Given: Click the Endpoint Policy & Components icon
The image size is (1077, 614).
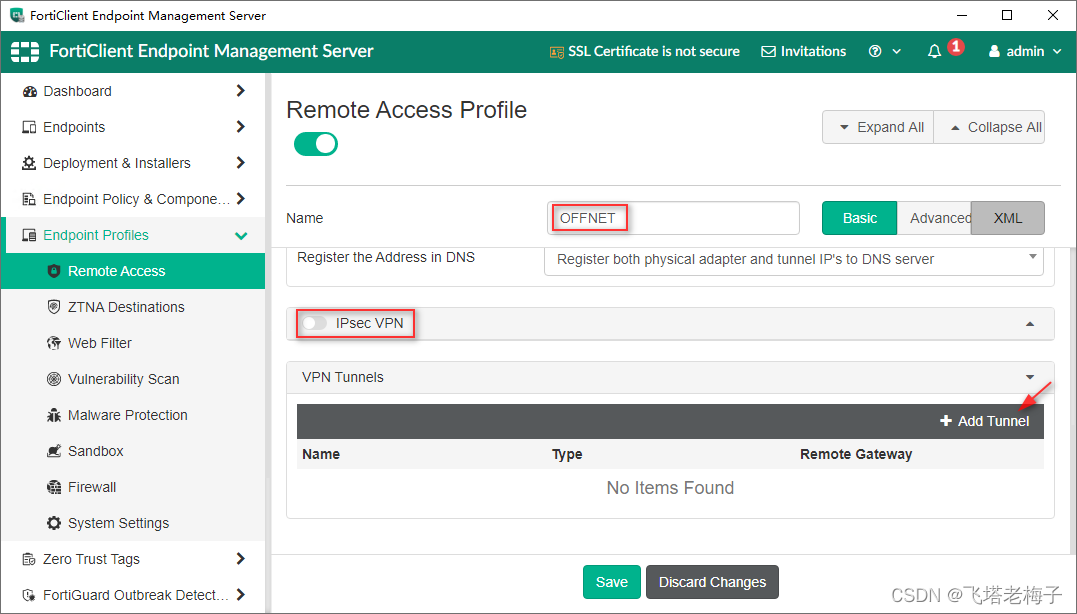Looking at the screenshot, I should (x=29, y=199).
